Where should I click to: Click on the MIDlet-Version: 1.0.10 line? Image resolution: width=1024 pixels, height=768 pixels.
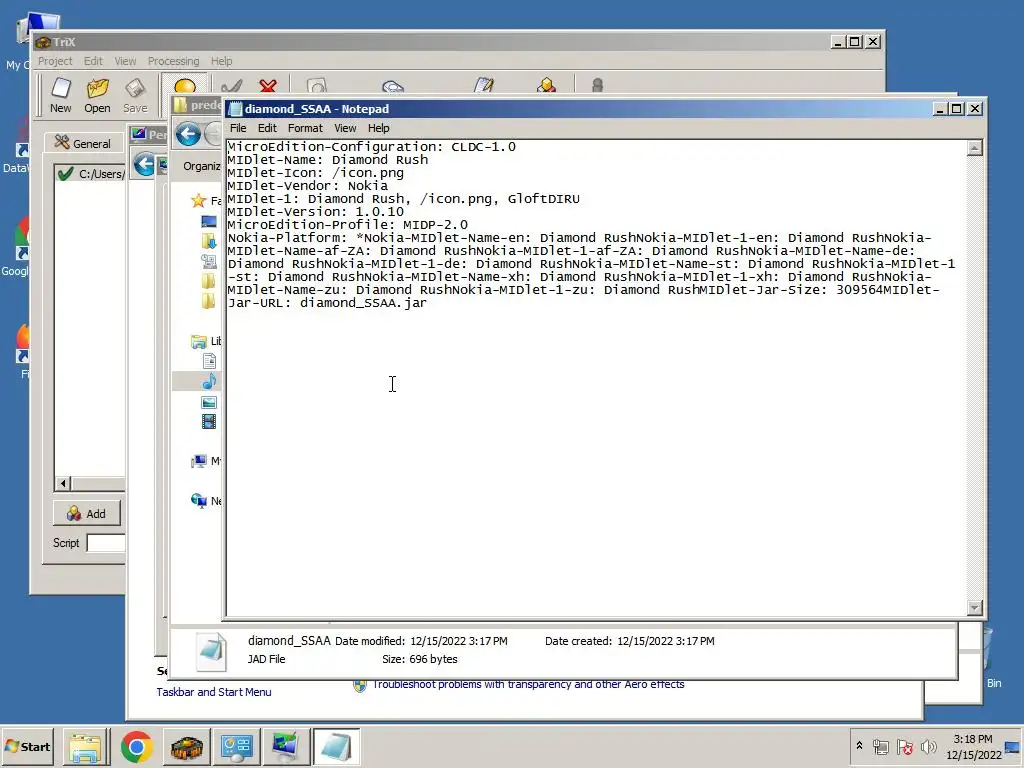click(x=315, y=212)
